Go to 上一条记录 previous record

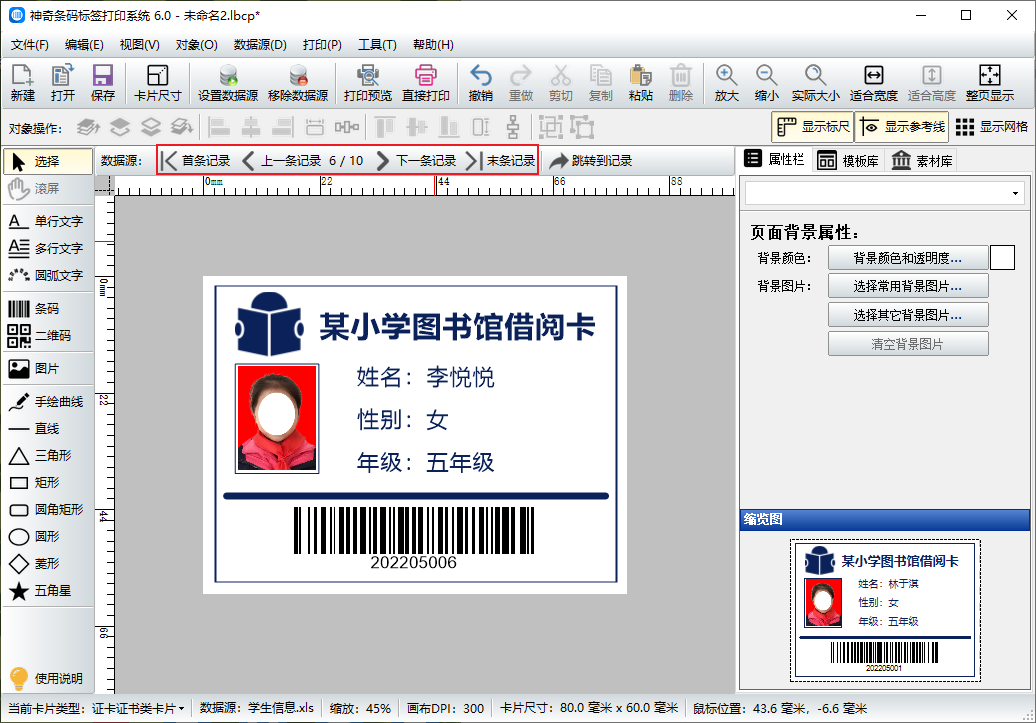(281, 161)
